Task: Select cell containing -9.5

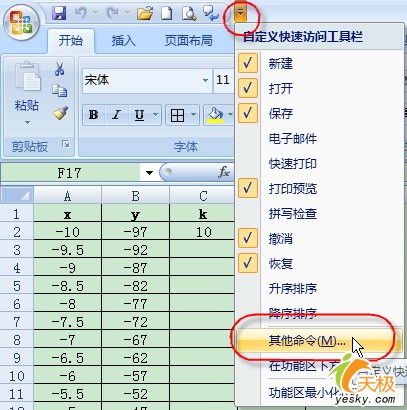Action: pos(68,250)
